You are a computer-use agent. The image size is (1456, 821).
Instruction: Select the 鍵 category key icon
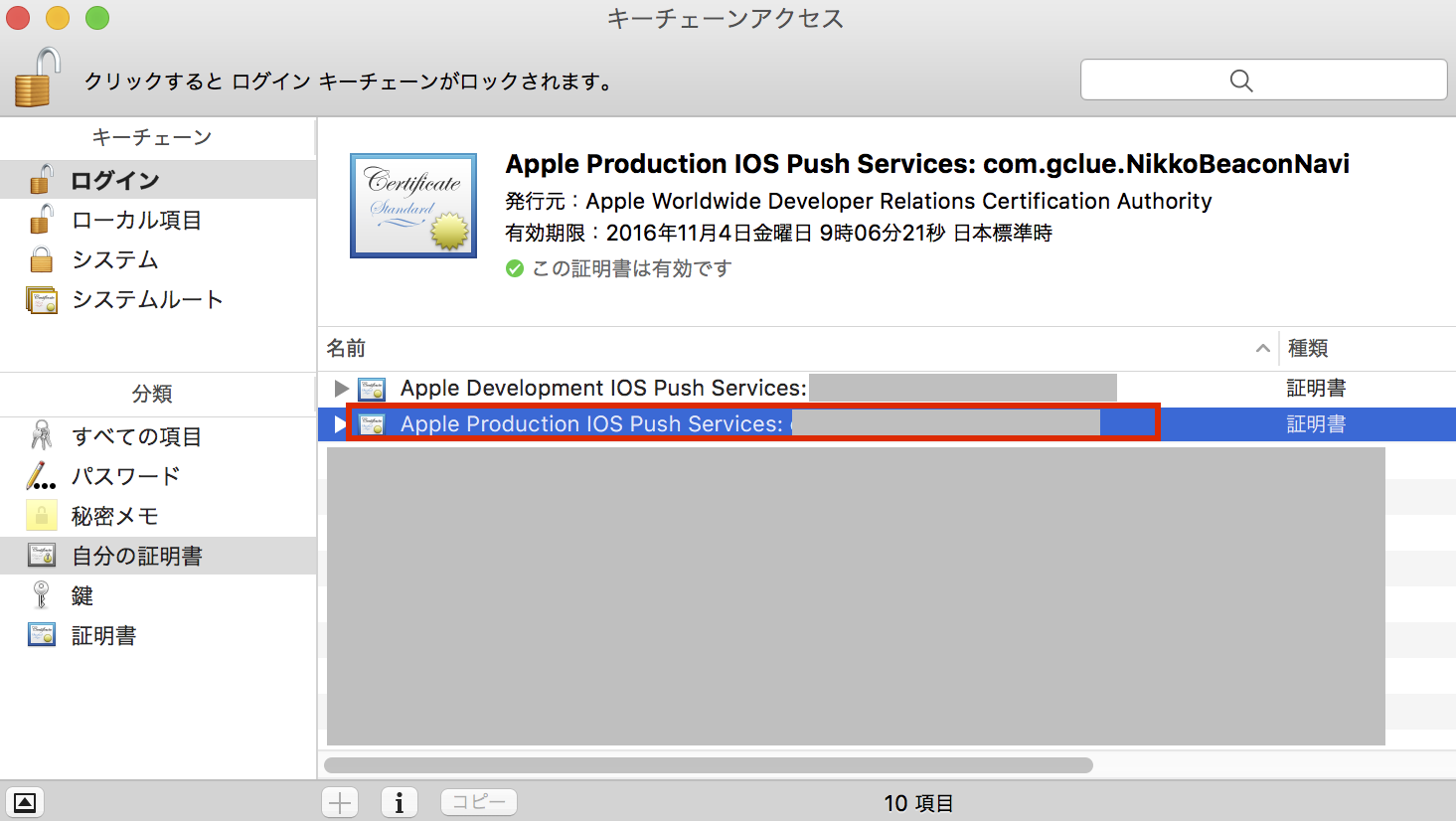click(41, 595)
